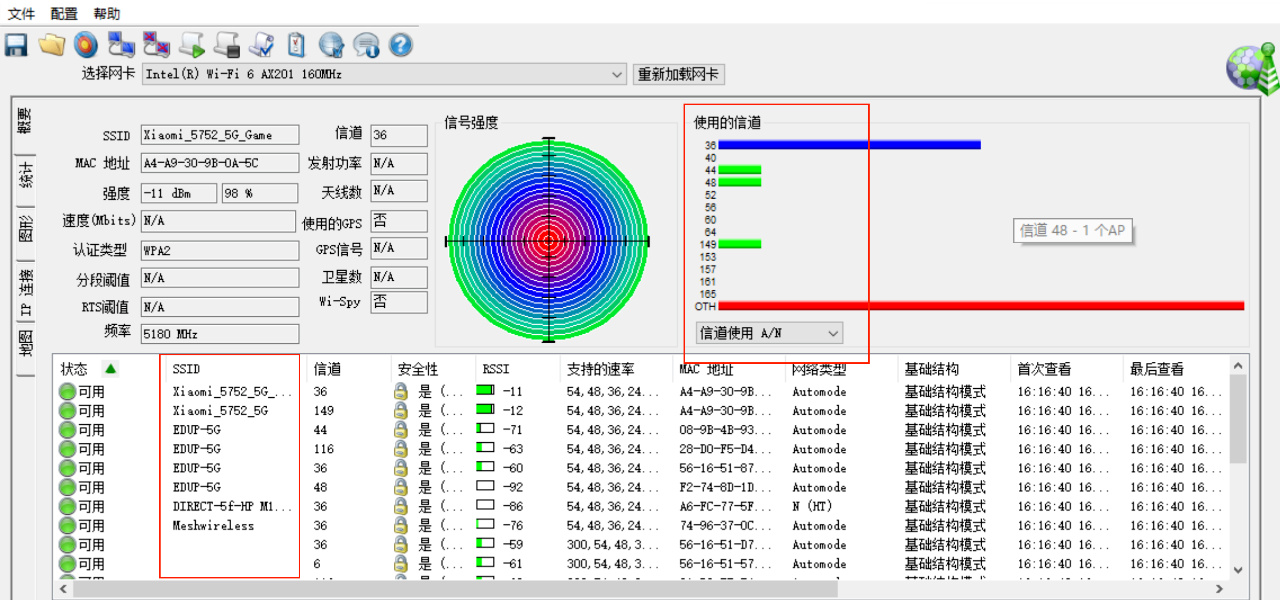The image size is (1280, 600).
Task: Click the bullseye target toolbar icon
Action: [x=85, y=45]
